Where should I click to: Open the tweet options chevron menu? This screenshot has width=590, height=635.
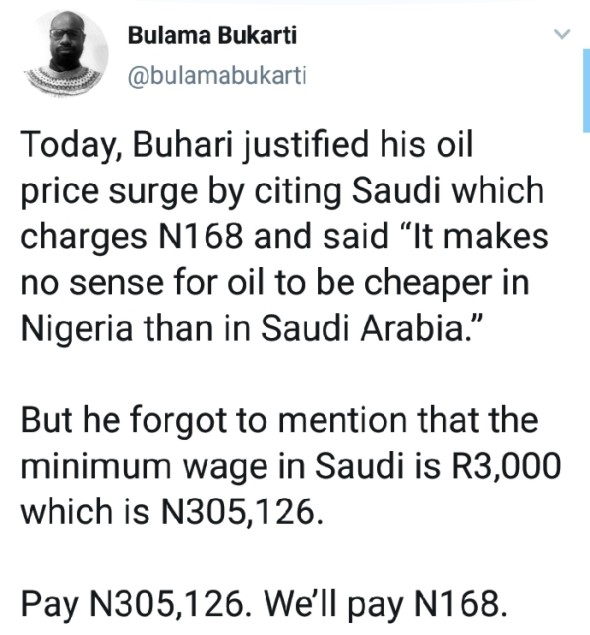pyautogui.click(x=562, y=34)
